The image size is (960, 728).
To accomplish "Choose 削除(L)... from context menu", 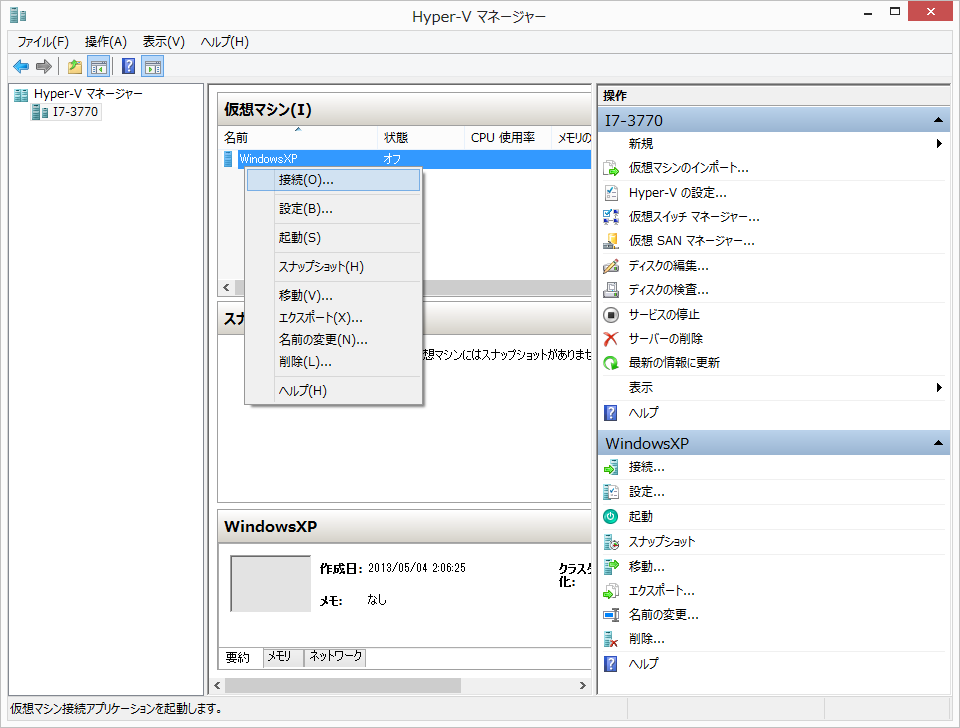I will point(334,362).
